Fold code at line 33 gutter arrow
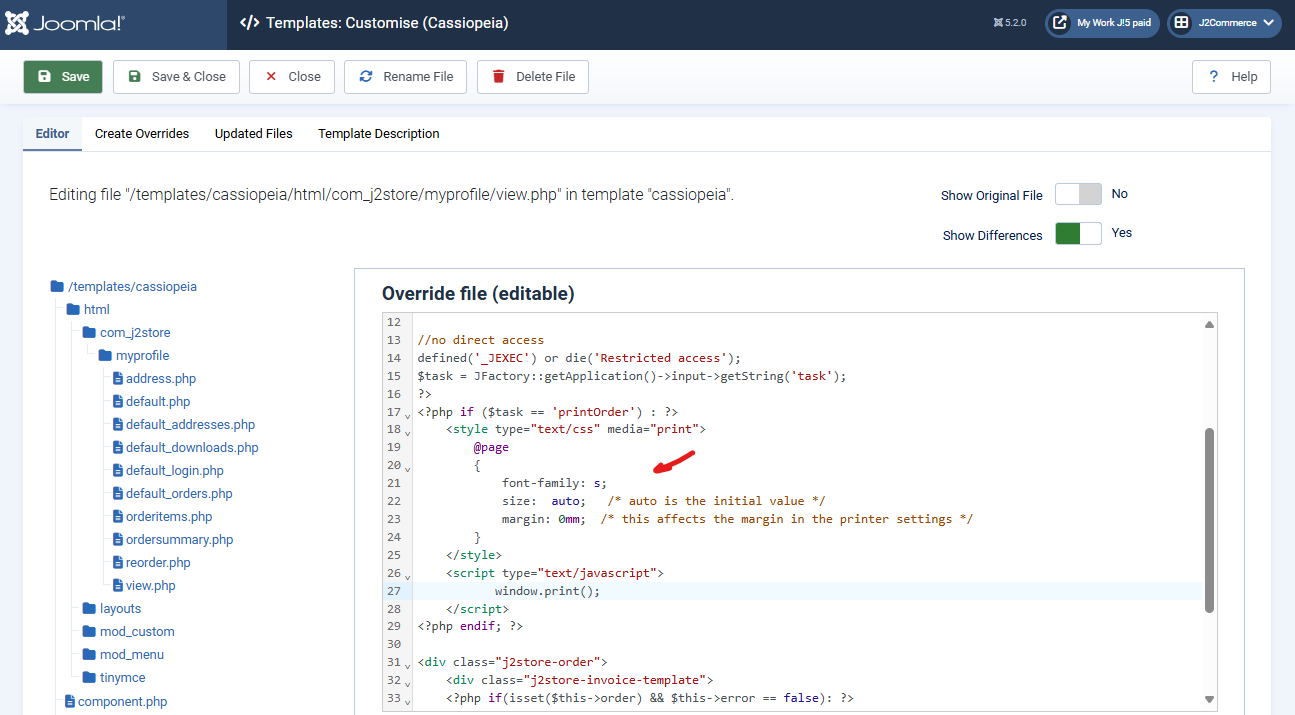This screenshot has width=1295, height=715. (408, 700)
